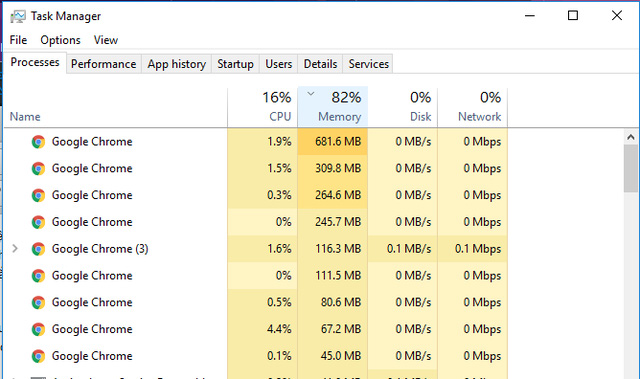Click the 0.1% CPU cell
Viewport: 640px width, 379px height.
tap(262, 356)
